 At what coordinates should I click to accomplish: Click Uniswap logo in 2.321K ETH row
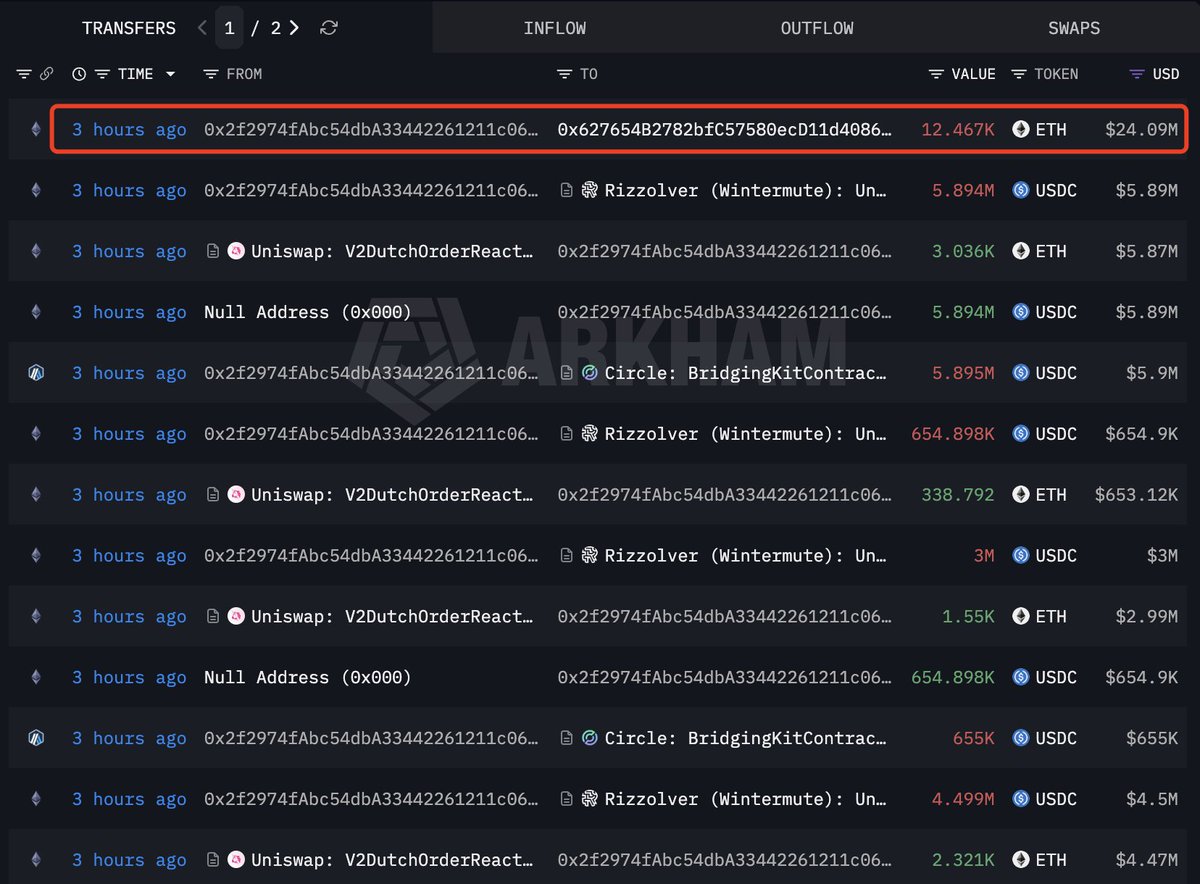point(236,860)
